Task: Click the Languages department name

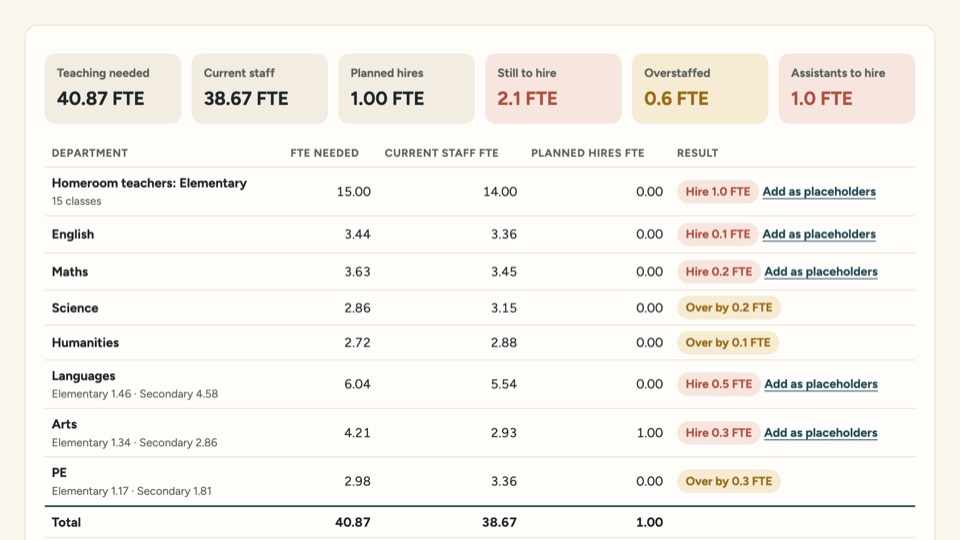Action: 83,376
